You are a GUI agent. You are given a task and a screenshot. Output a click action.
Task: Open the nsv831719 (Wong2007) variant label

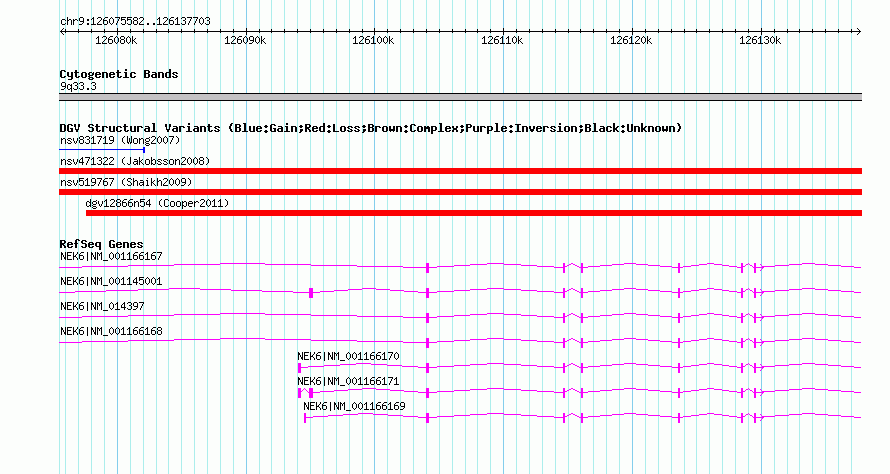point(120,140)
